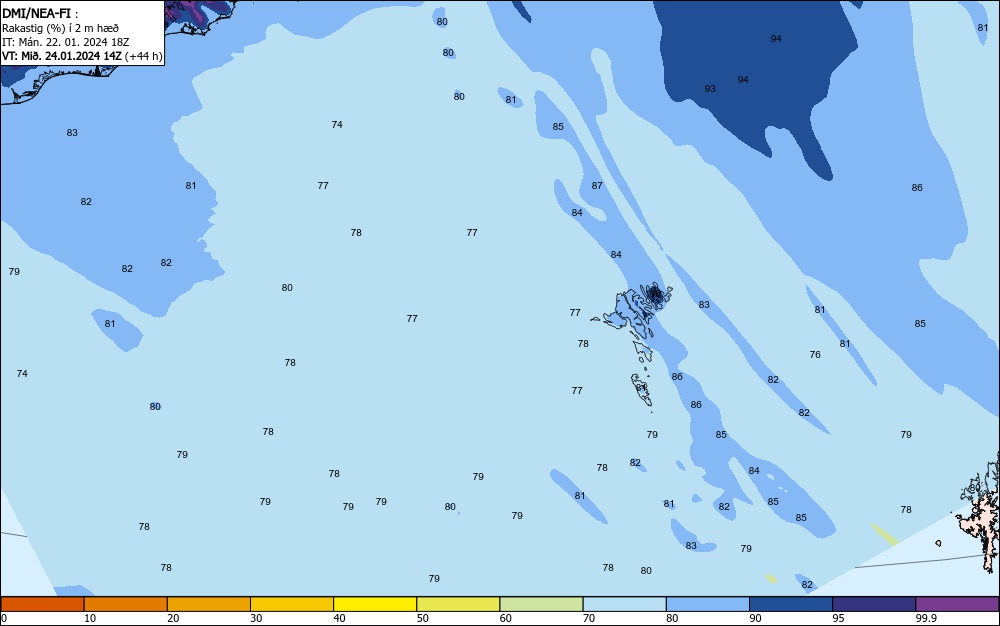Viewport: 1000px width, 626px height.
Task: Click the legend tick label '40'
Action: click(x=339, y=618)
